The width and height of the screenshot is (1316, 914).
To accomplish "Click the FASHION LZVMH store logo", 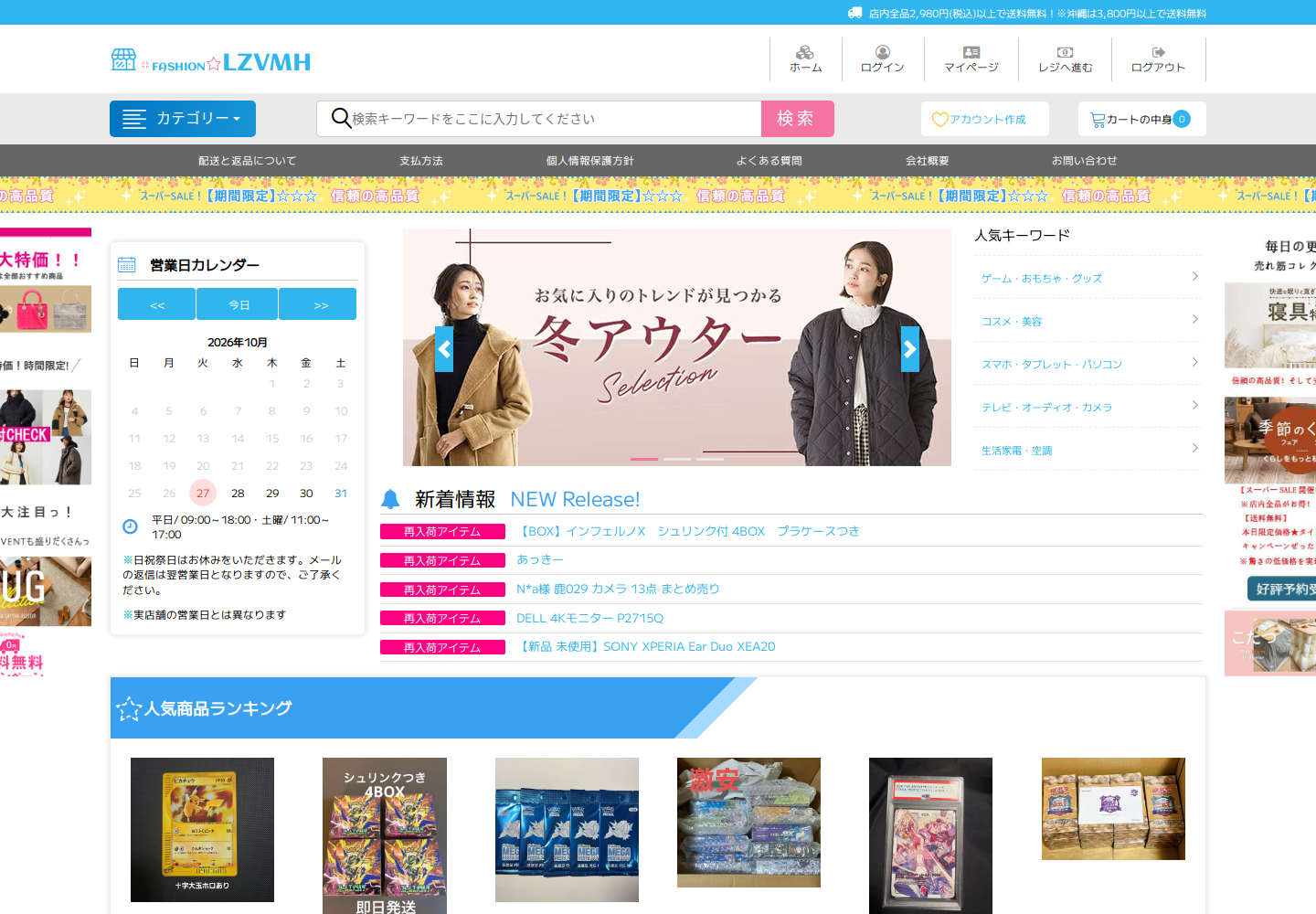I will point(211,61).
